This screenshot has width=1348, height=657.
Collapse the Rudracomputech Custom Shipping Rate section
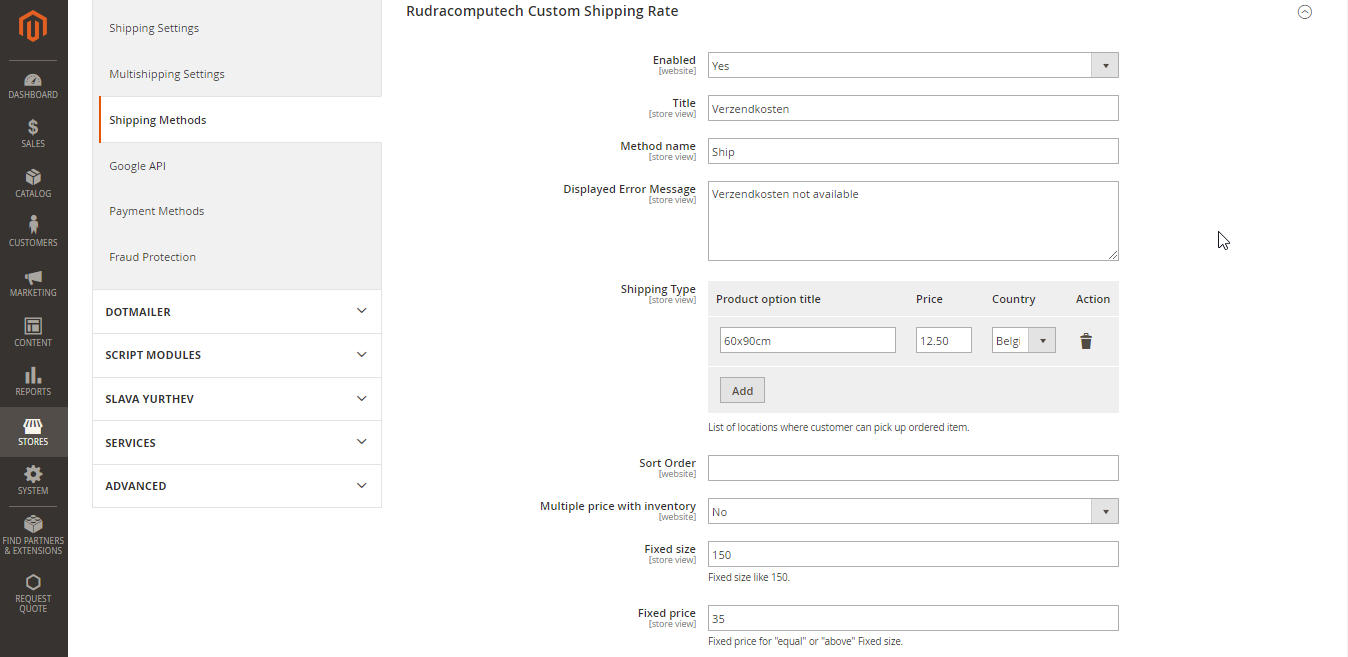coord(1304,12)
